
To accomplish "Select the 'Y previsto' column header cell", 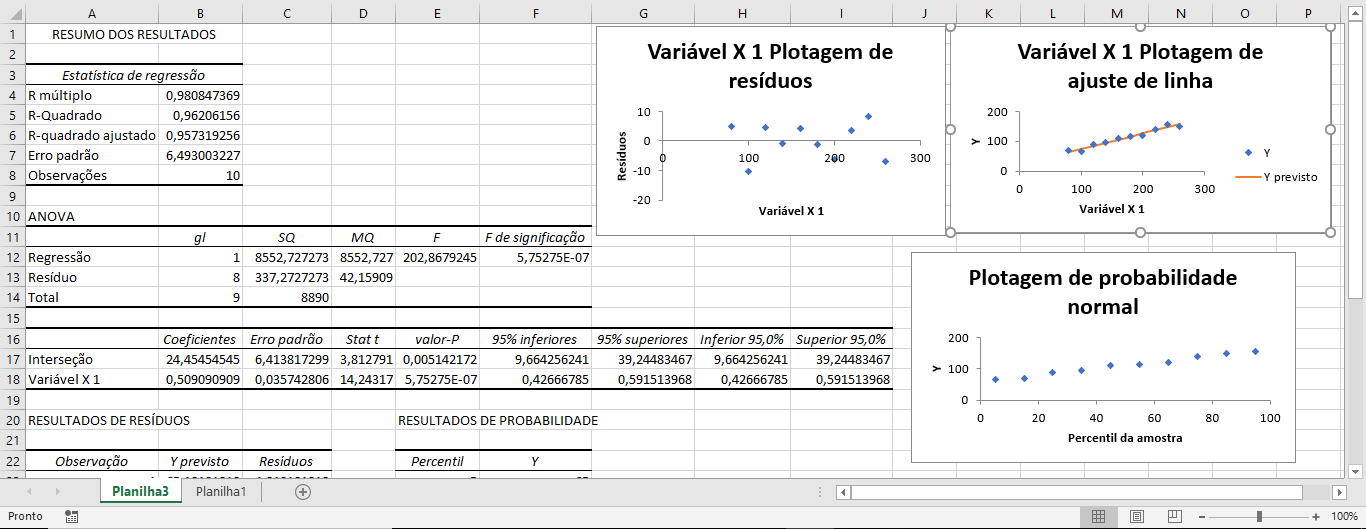I will tap(200, 461).
